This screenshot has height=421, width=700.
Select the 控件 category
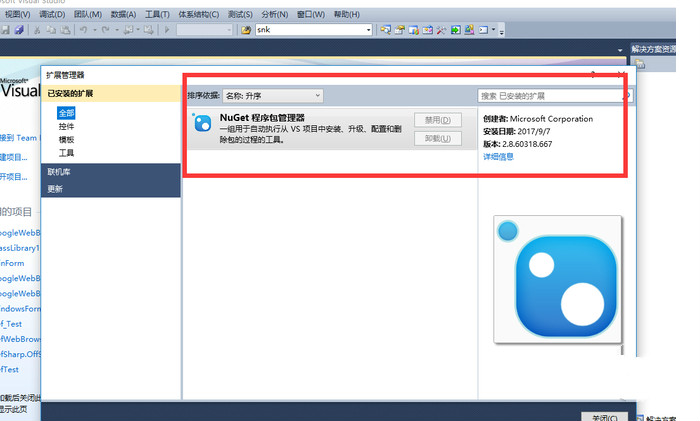66,126
